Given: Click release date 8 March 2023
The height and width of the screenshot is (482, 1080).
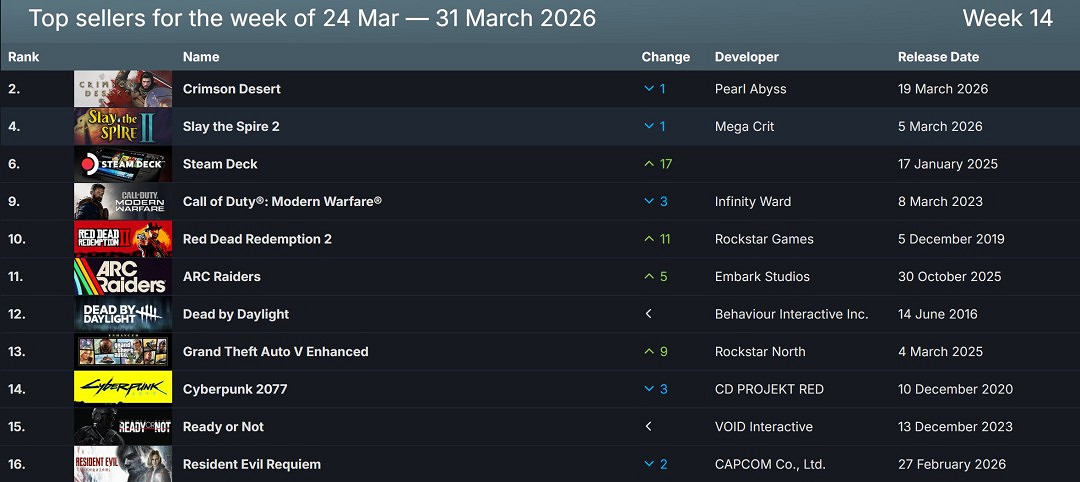Looking at the screenshot, I should [x=940, y=201].
